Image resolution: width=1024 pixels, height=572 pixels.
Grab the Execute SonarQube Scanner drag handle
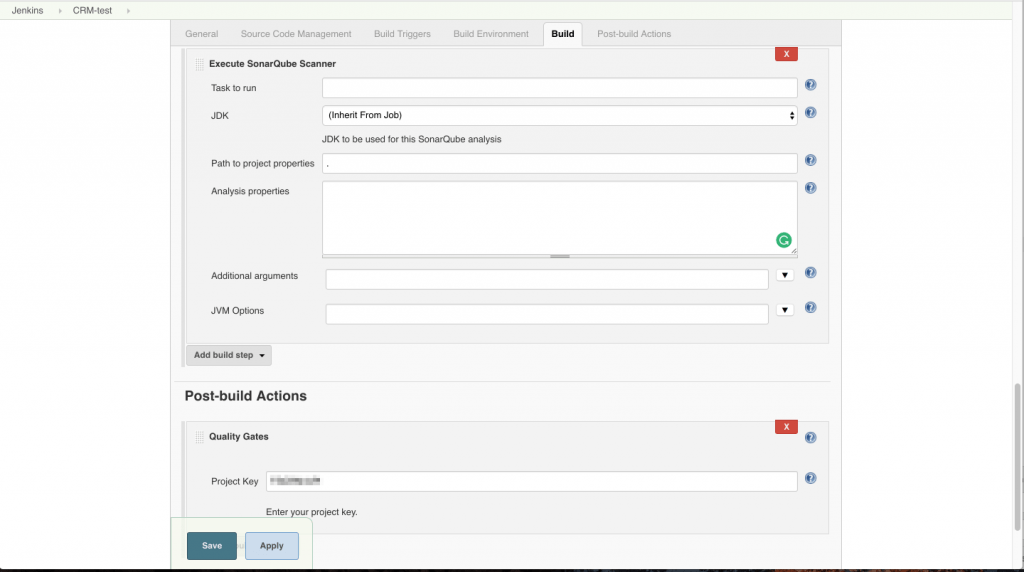pos(199,64)
